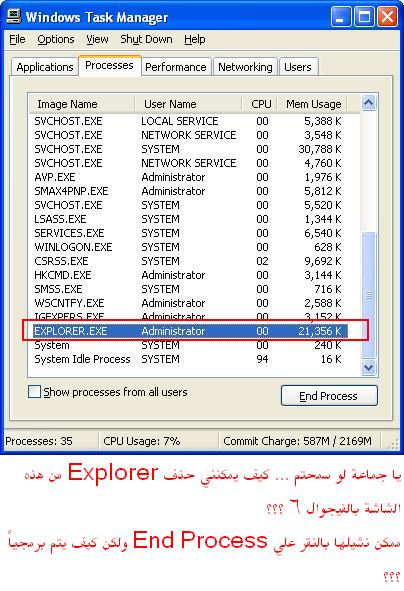Switch to the Performance tab
This screenshot has height=591, width=404.
tap(176, 67)
